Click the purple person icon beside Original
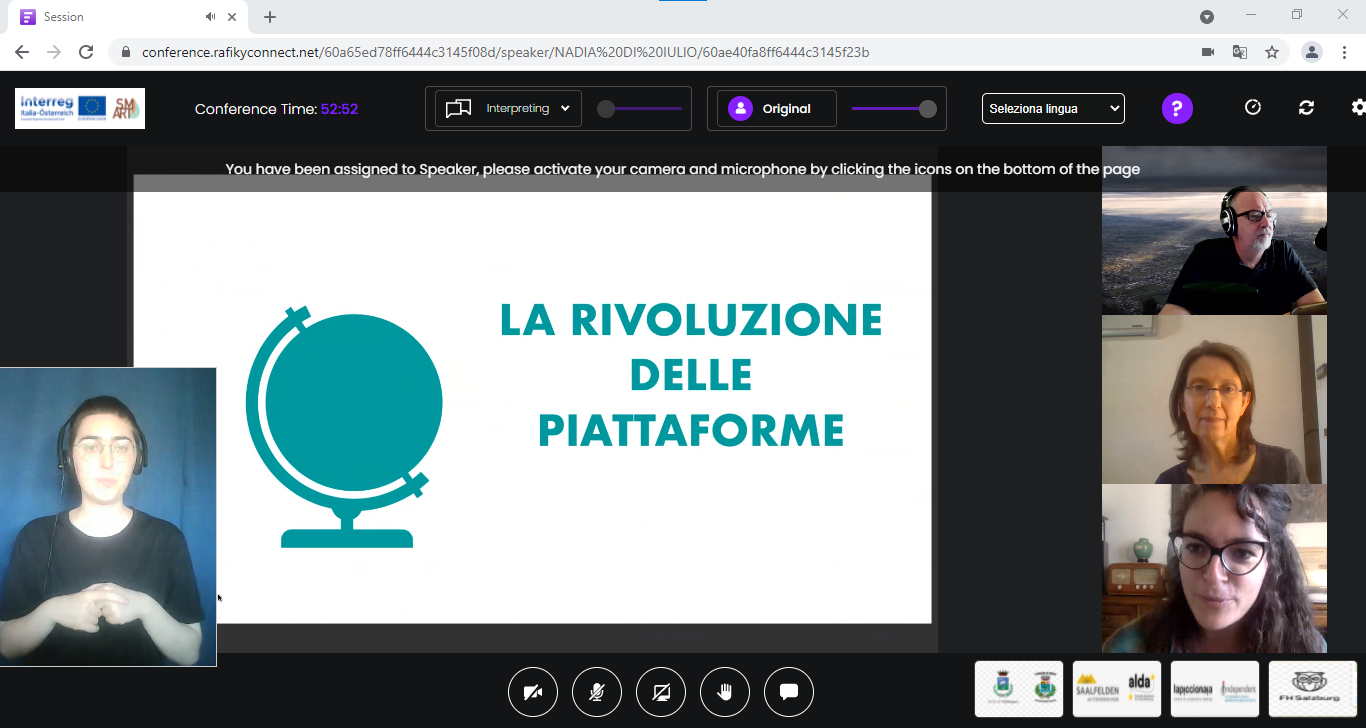Image resolution: width=1366 pixels, height=728 pixels. coord(740,108)
